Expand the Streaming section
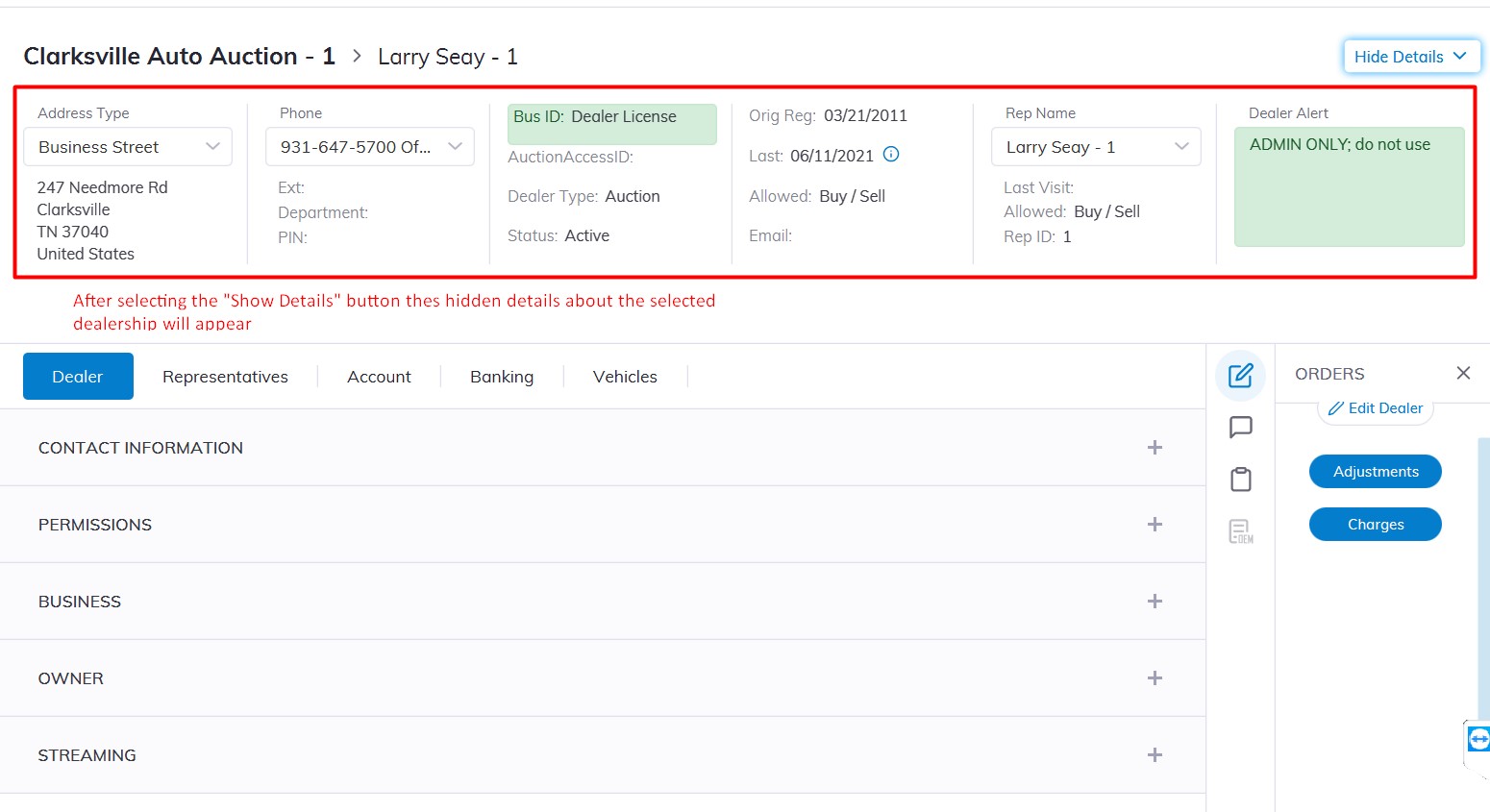This screenshot has height=812, width=1490. tap(1155, 755)
